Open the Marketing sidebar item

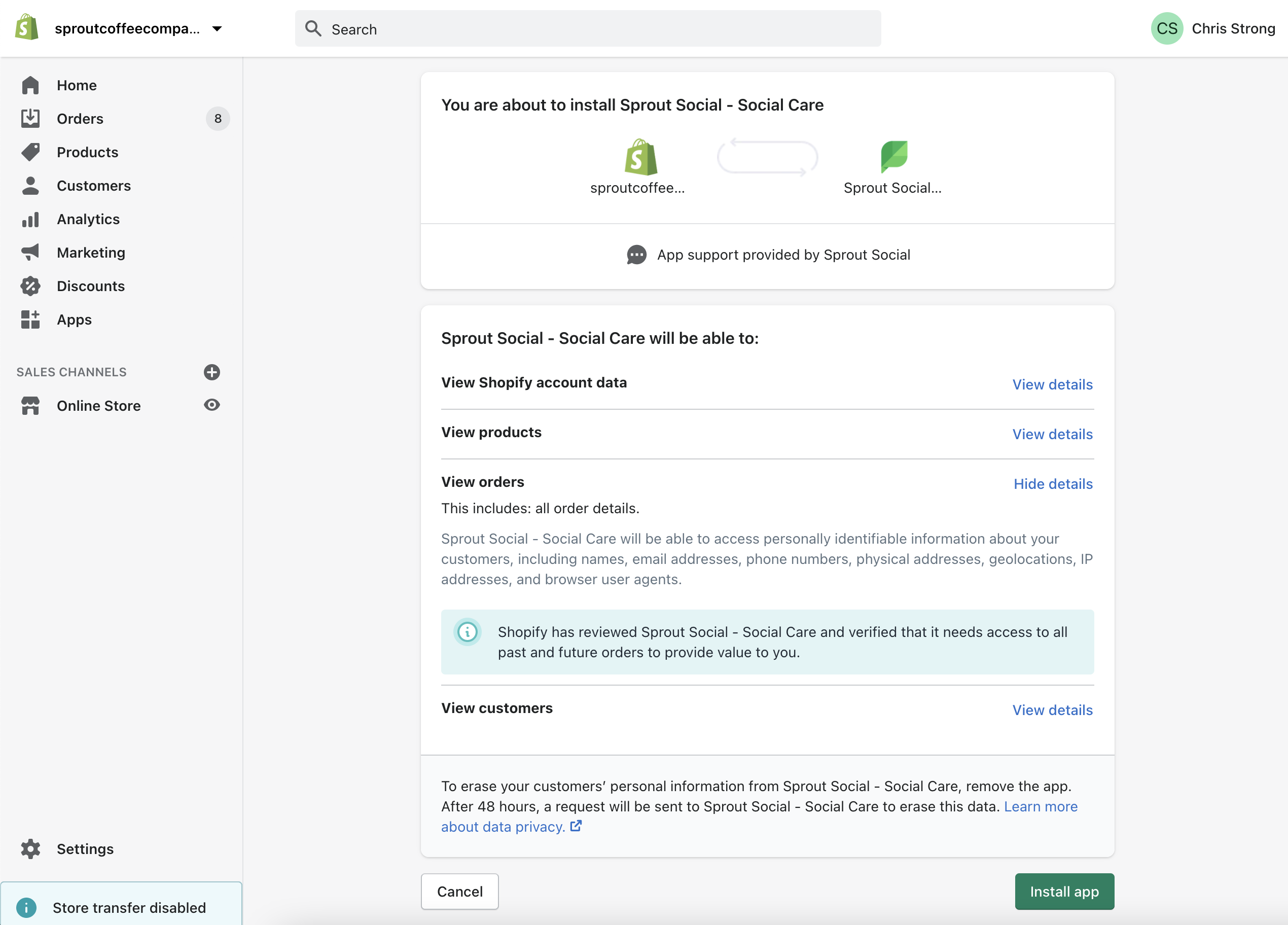coord(91,253)
